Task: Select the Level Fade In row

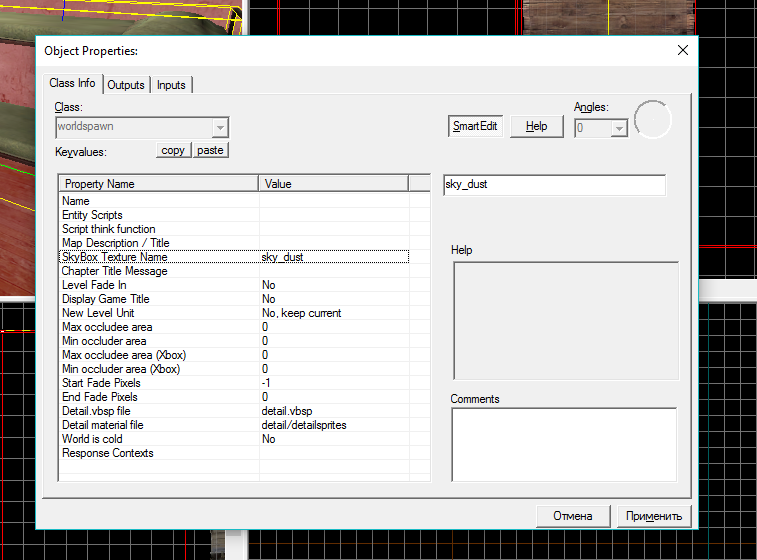Action: (x=235, y=285)
